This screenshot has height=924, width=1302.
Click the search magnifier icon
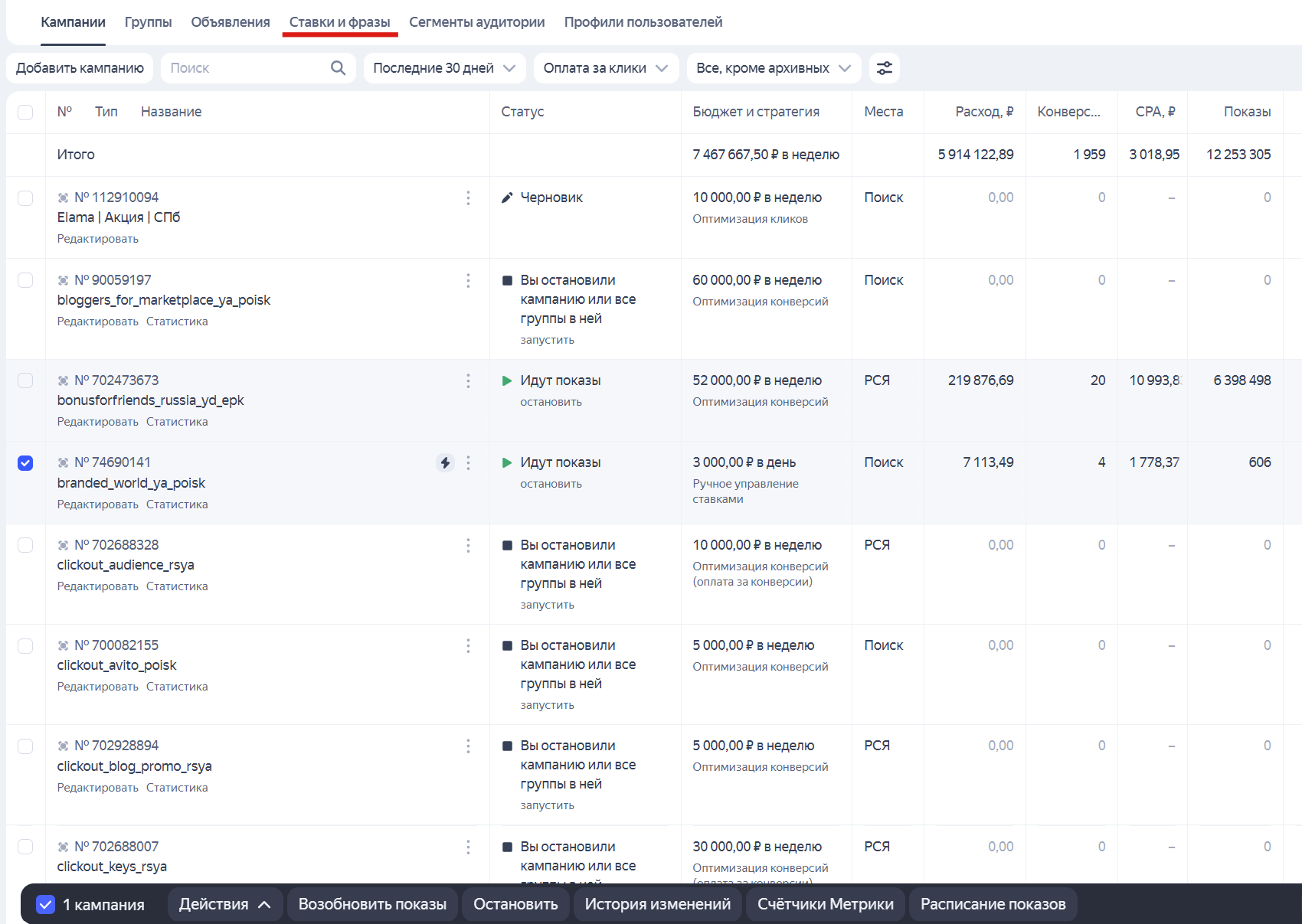338,68
